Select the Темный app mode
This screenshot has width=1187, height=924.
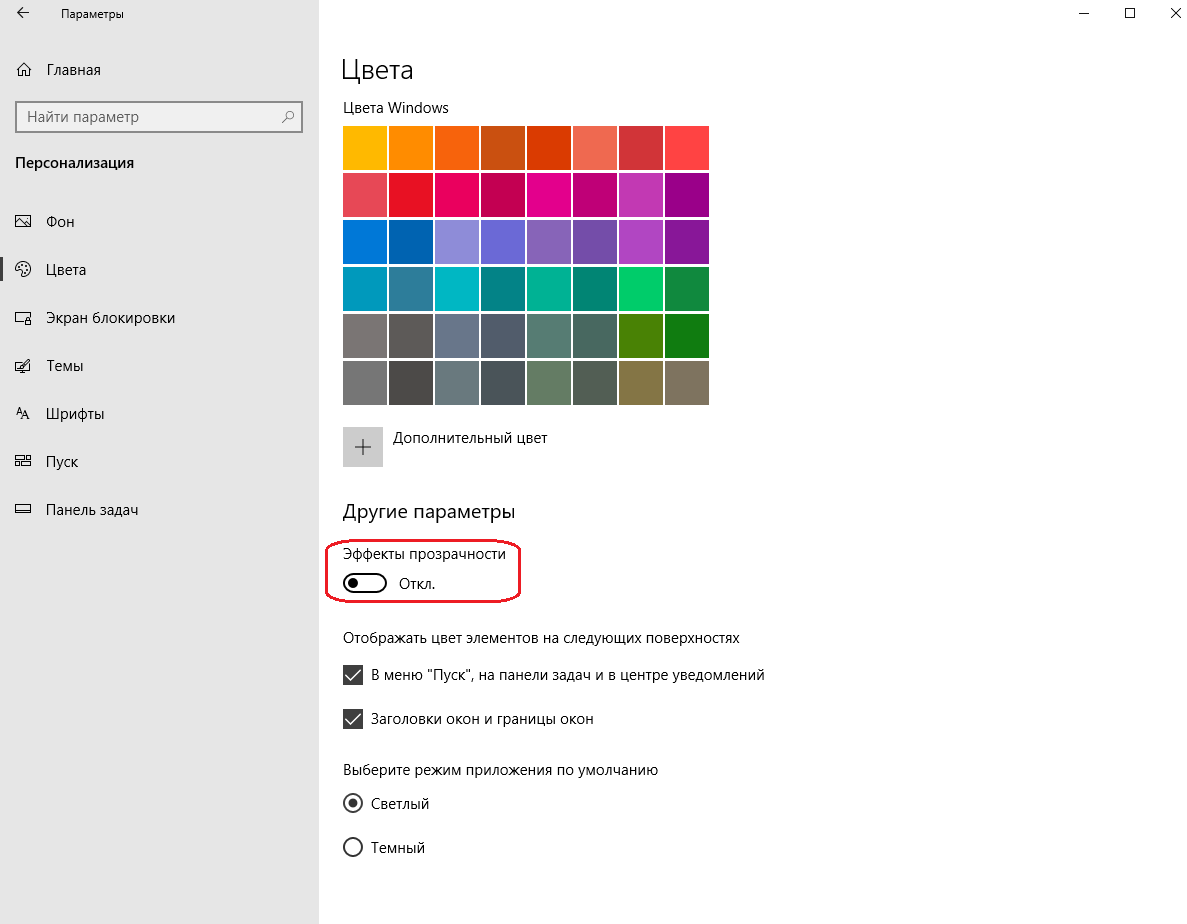[x=353, y=847]
